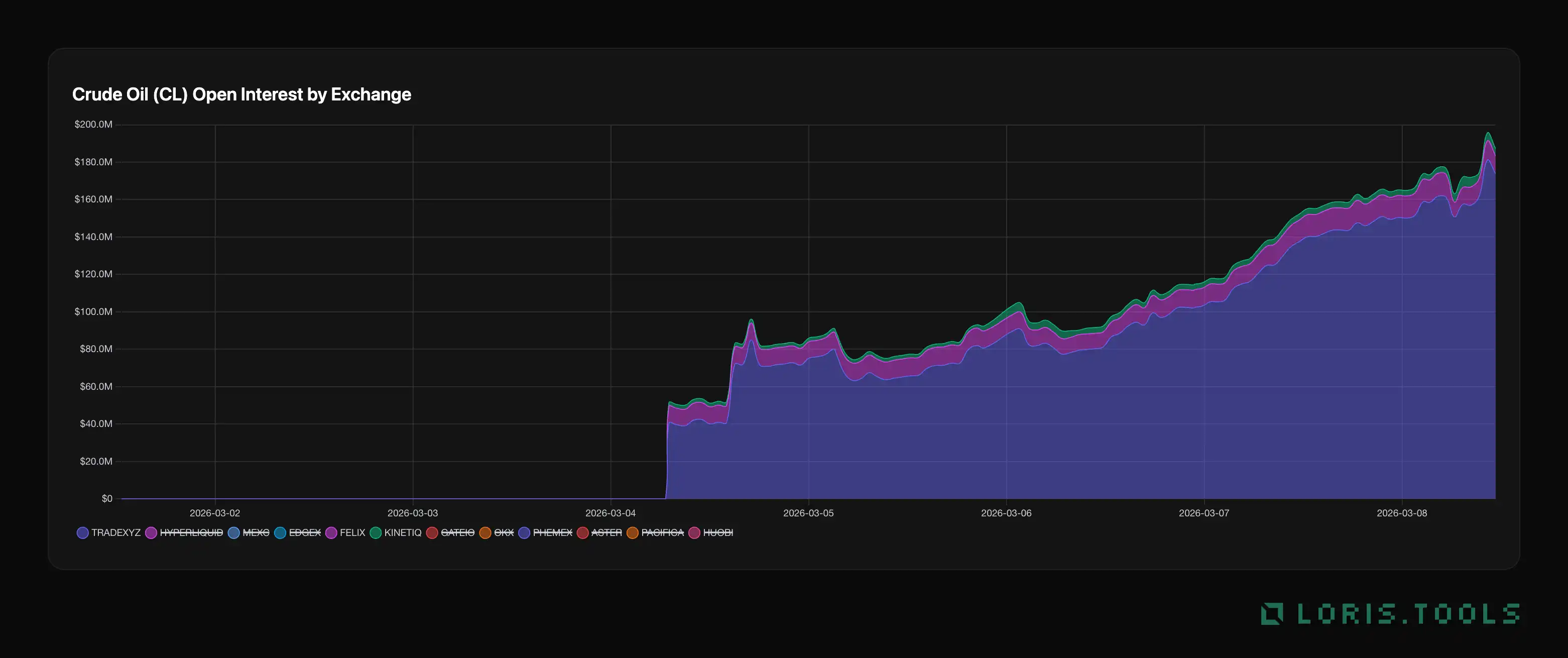Viewport: 1568px width, 658px height.
Task: Show the OKX legend series
Action: coord(504,532)
